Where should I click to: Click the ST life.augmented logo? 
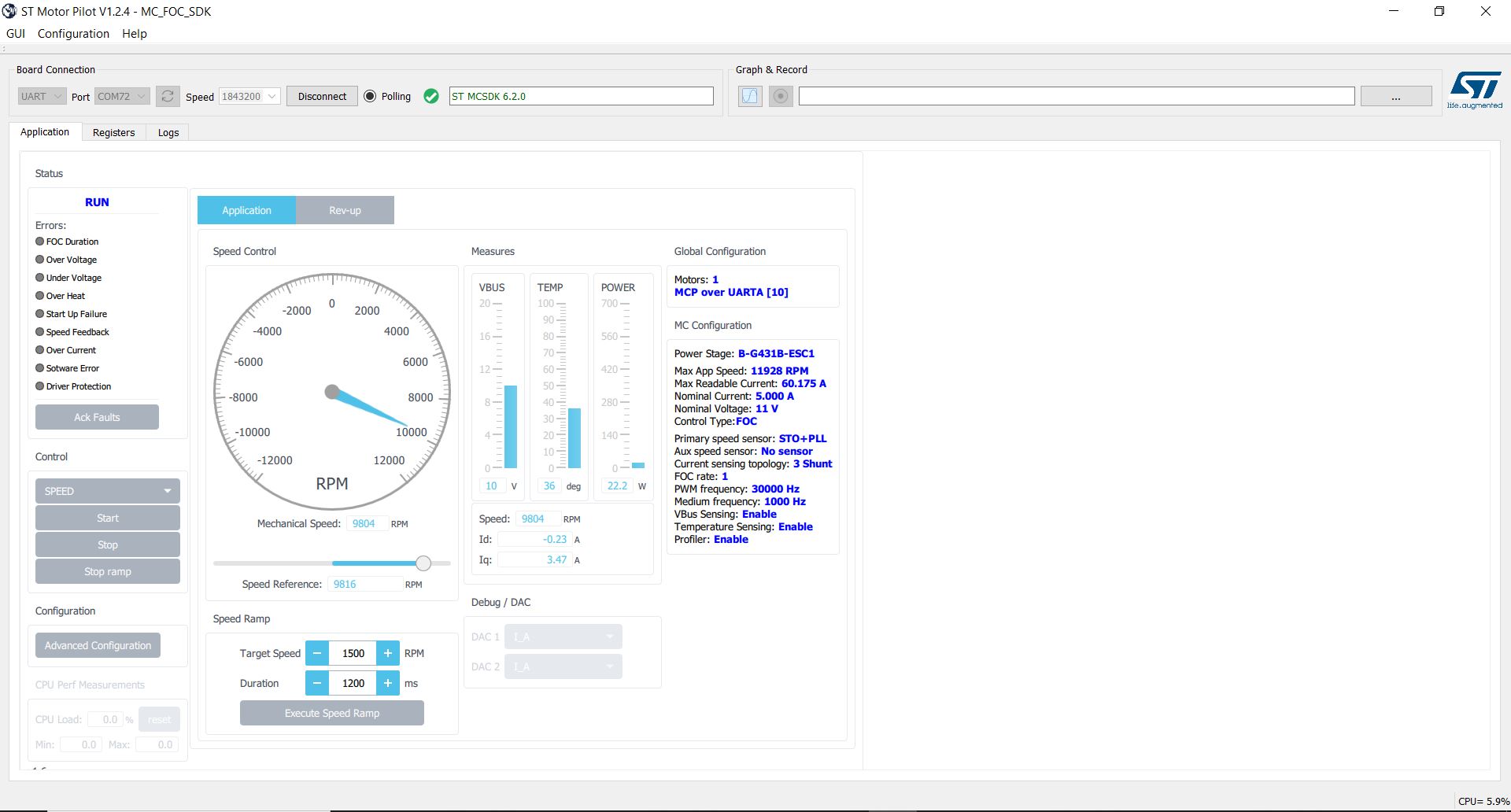1475,90
